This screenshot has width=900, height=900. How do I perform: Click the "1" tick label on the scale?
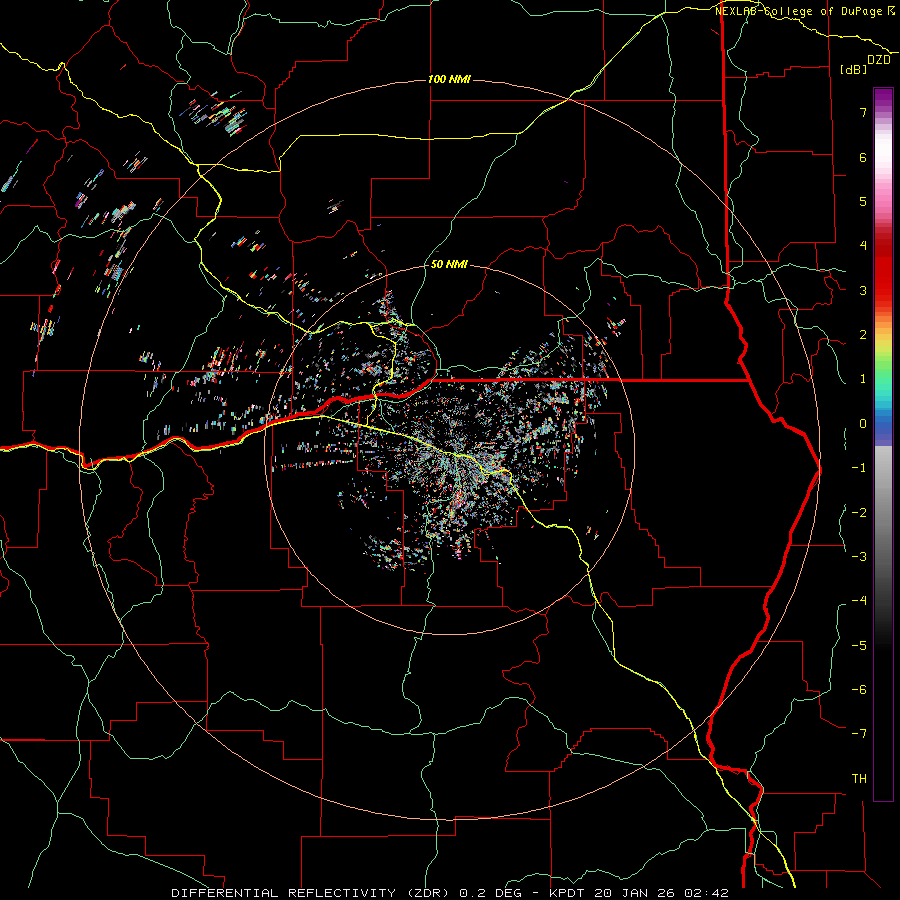point(863,379)
